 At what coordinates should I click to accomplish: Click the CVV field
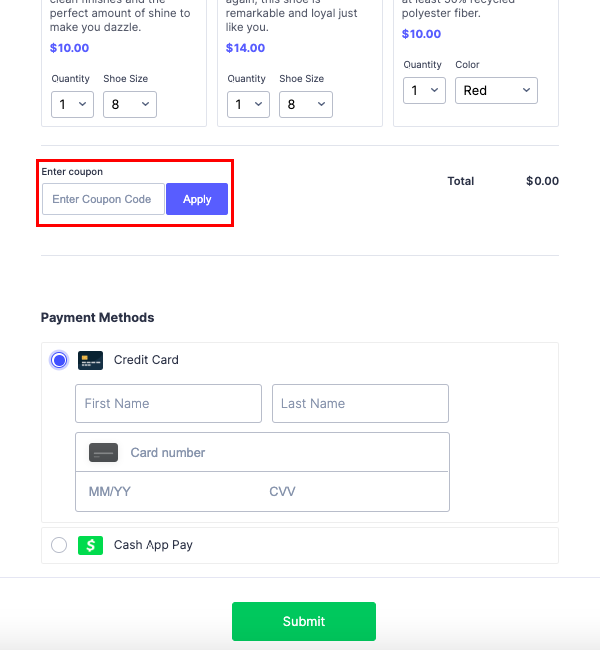coord(350,491)
